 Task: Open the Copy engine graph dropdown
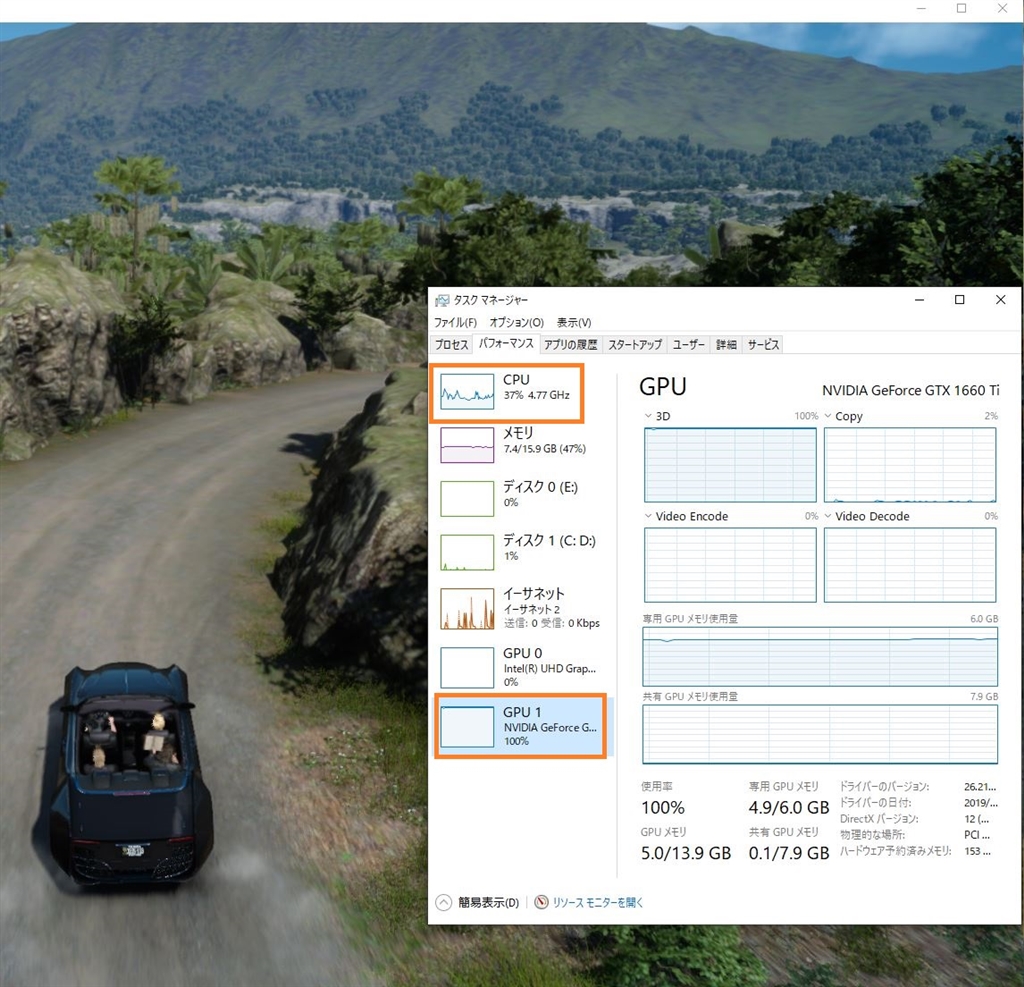[827, 415]
